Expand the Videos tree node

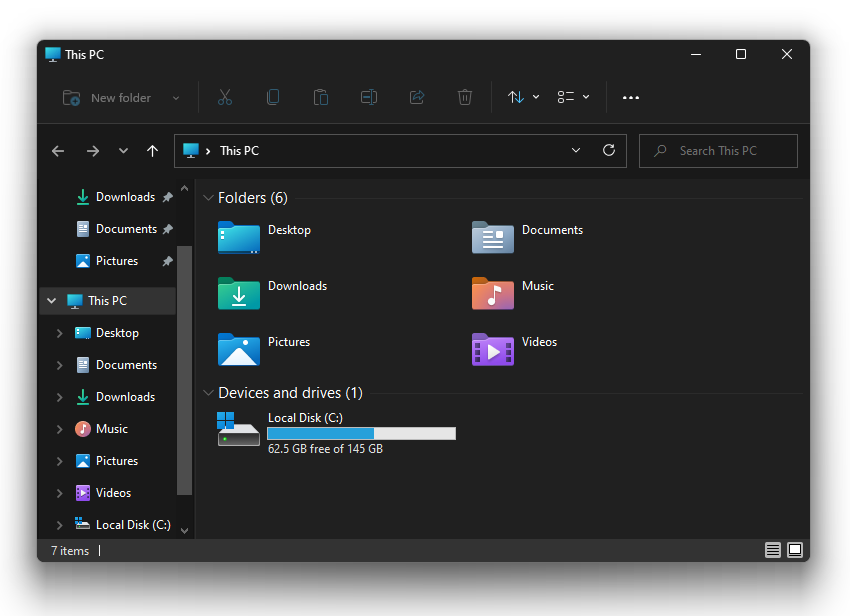60,493
